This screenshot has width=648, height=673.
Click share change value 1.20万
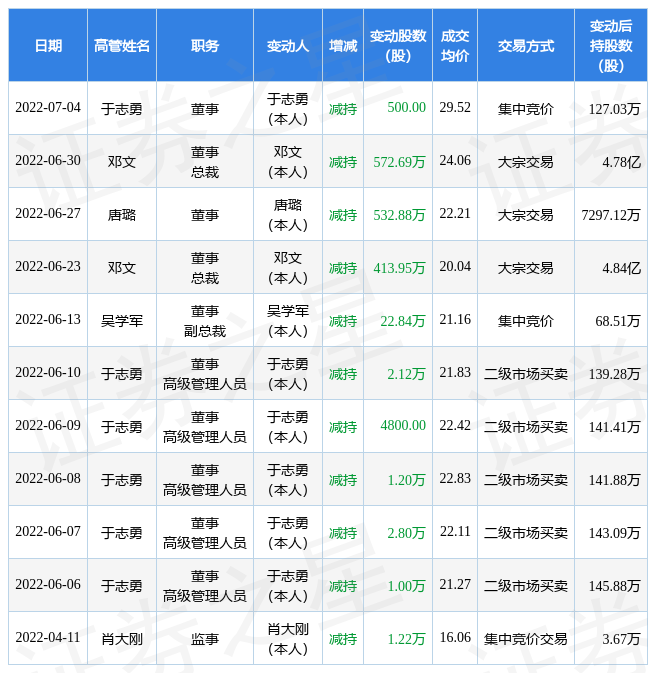coord(406,480)
